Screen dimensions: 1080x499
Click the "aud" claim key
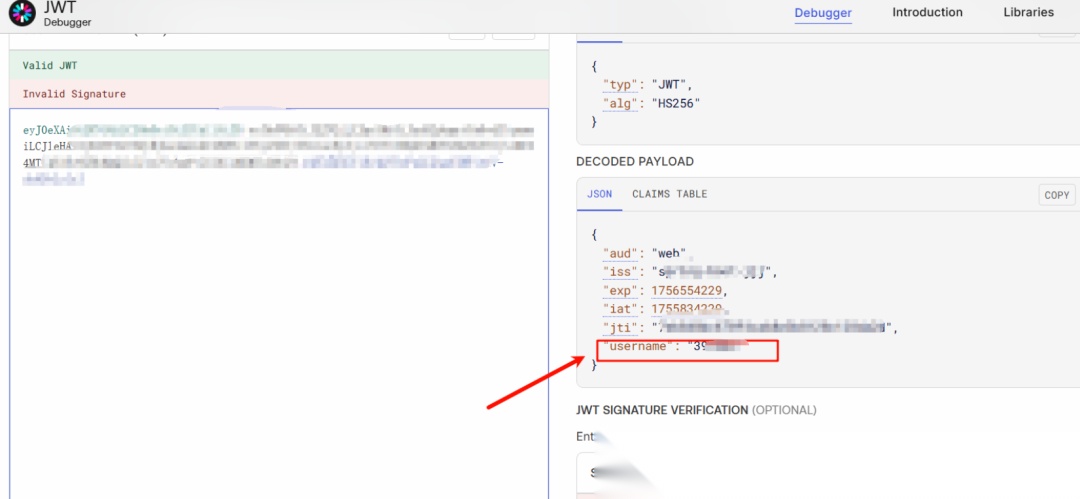click(x=621, y=254)
